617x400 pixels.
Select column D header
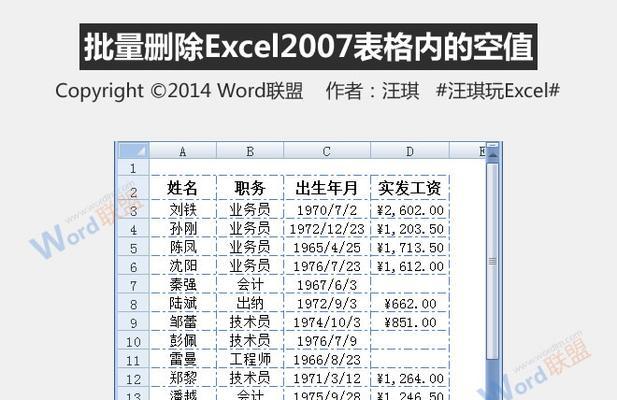point(410,151)
